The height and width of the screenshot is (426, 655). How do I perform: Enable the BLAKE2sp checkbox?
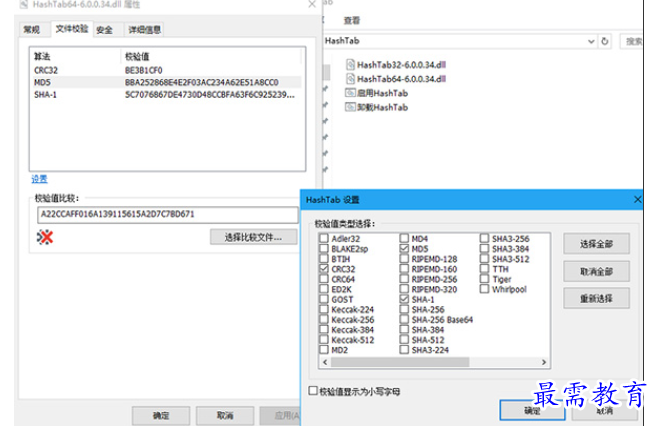pos(324,248)
